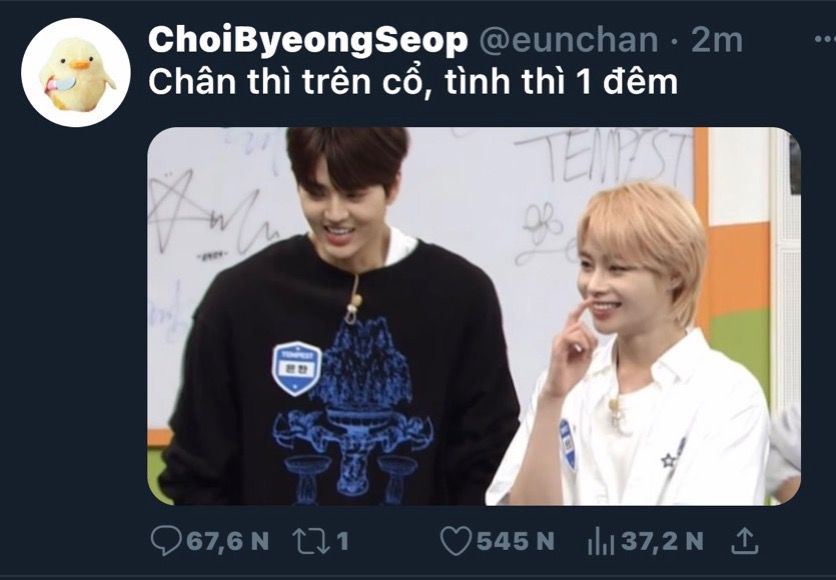Image resolution: width=836 pixels, height=580 pixels.
Task: Click the retweet arrows icon
Action: (x=311, y=541)
